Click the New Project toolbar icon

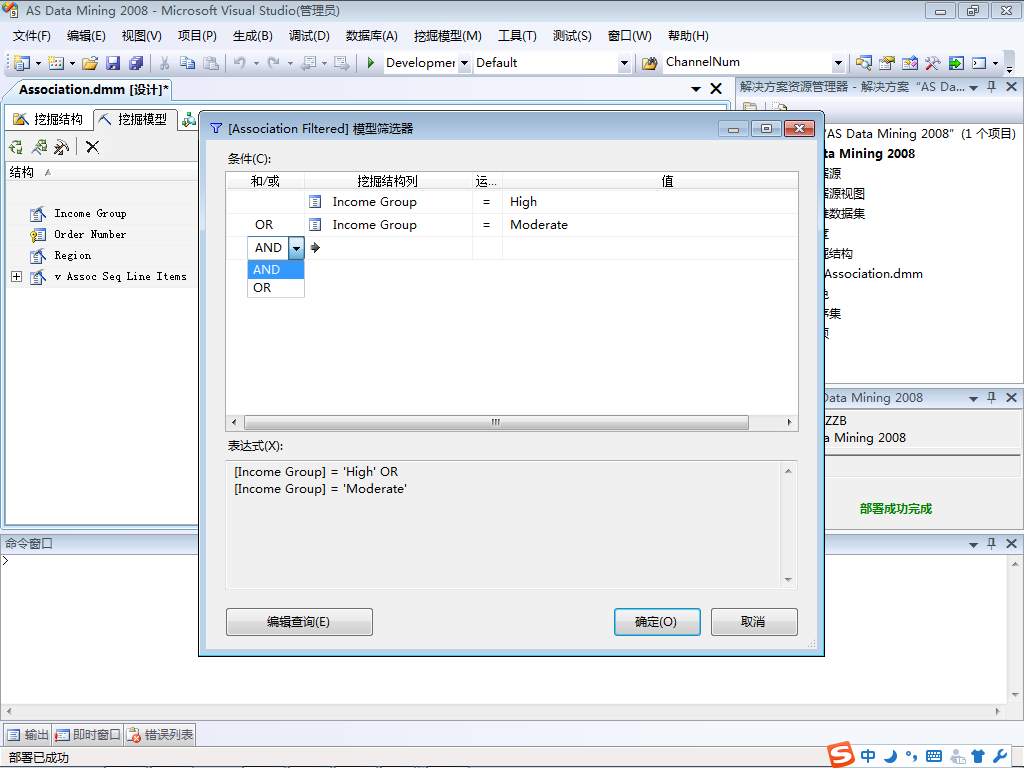22,63
